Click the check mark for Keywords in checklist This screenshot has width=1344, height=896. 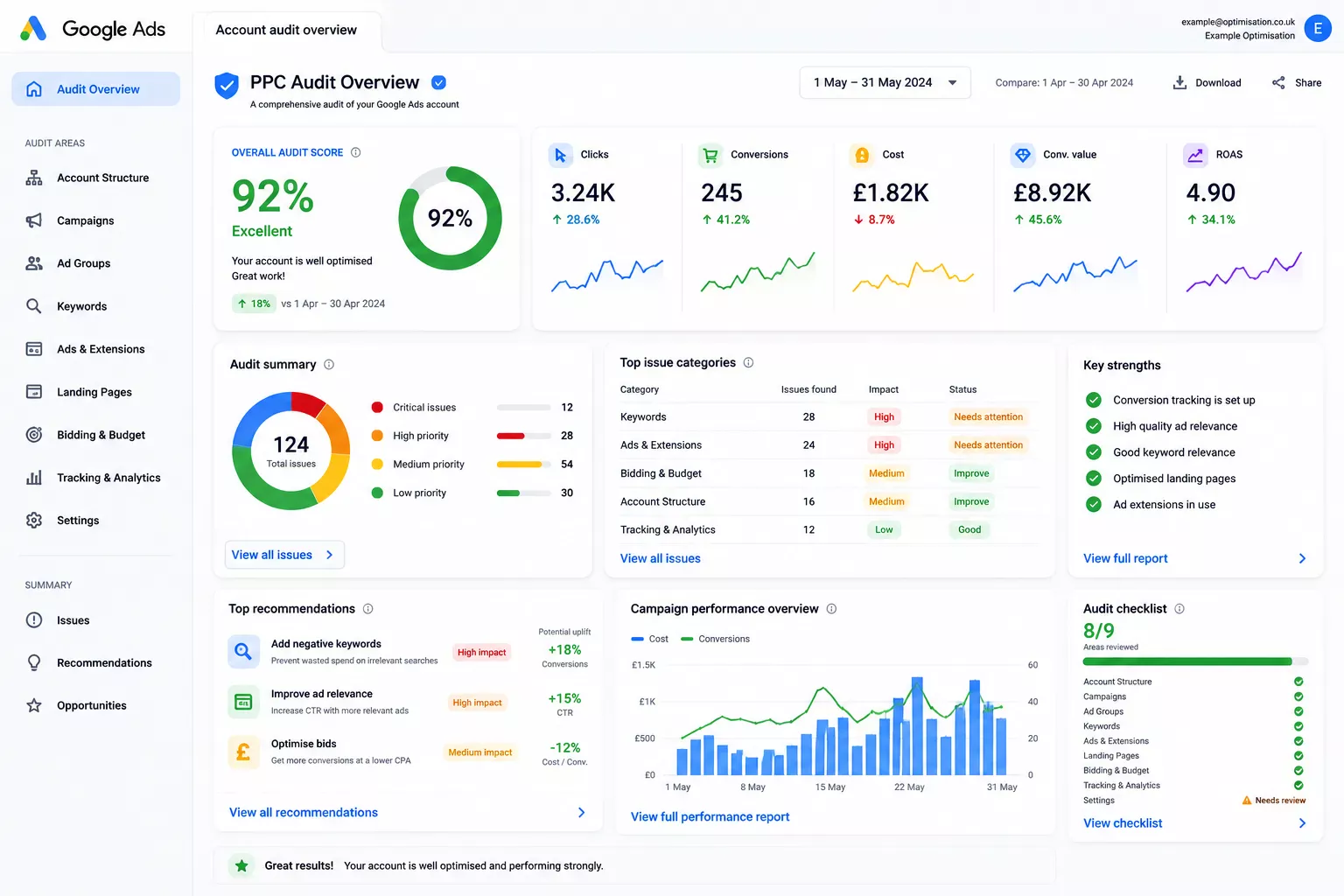pos(1298,726)
